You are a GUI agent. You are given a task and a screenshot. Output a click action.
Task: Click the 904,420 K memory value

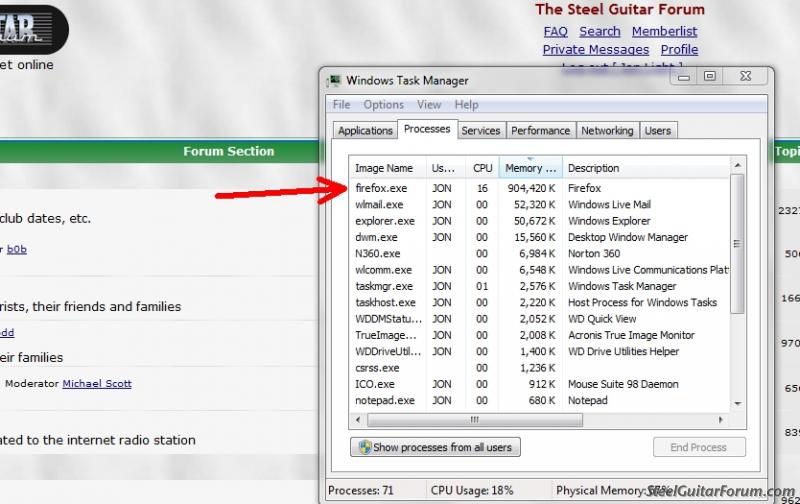click(x=531, y=188)
